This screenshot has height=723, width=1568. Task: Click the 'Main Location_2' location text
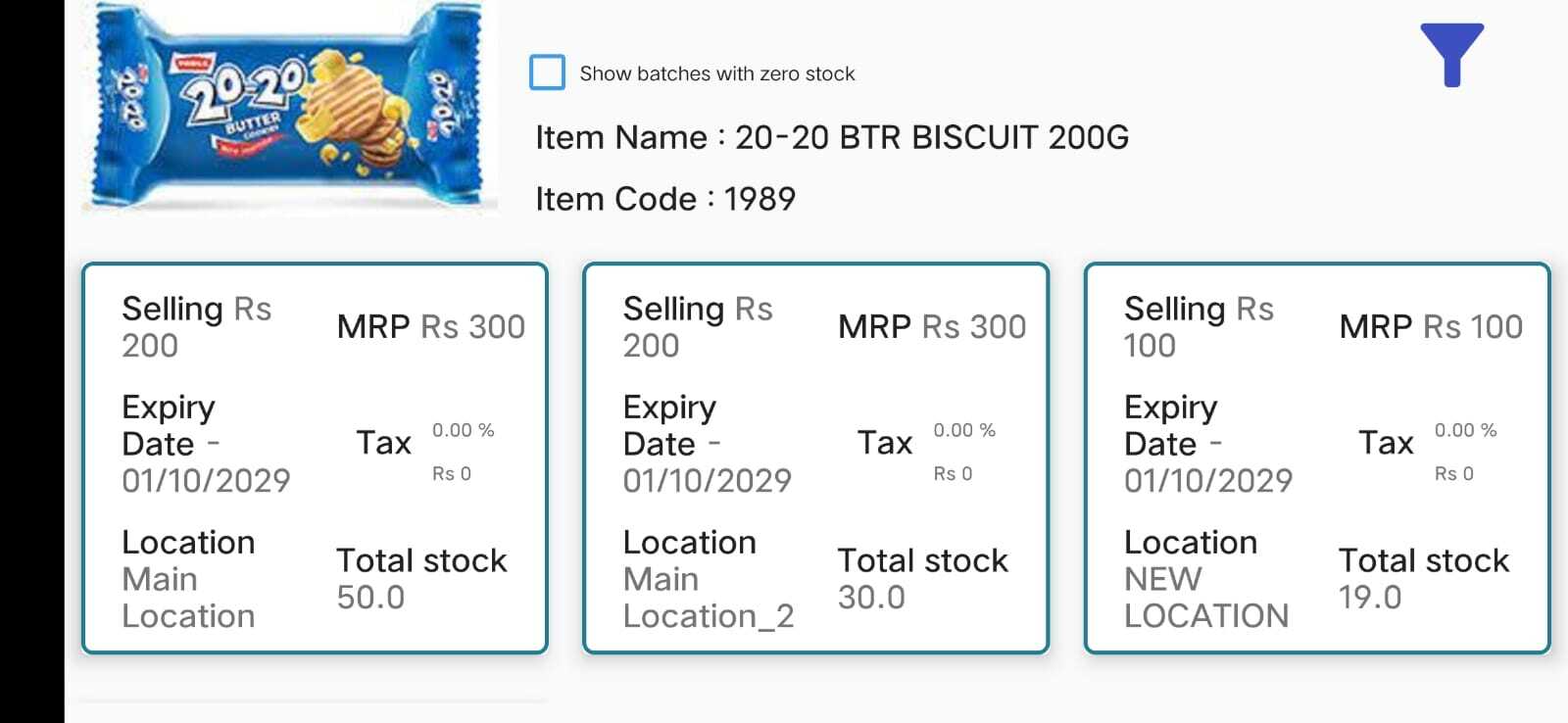tap(708, 598)
